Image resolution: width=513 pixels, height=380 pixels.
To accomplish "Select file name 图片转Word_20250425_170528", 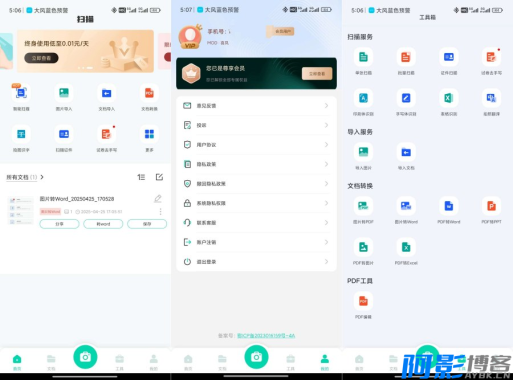I will tap(77, 199).
